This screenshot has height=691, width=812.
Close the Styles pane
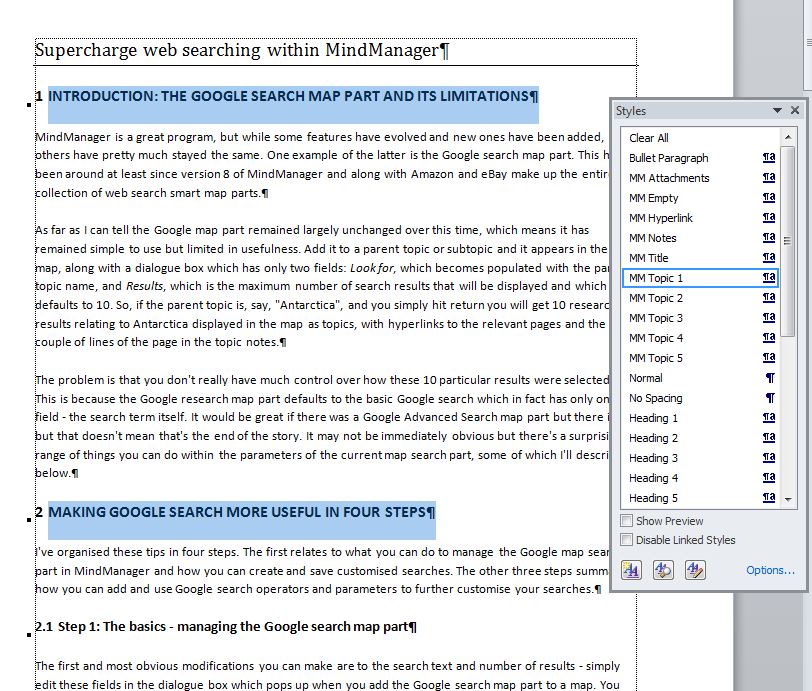click(795, 111)
